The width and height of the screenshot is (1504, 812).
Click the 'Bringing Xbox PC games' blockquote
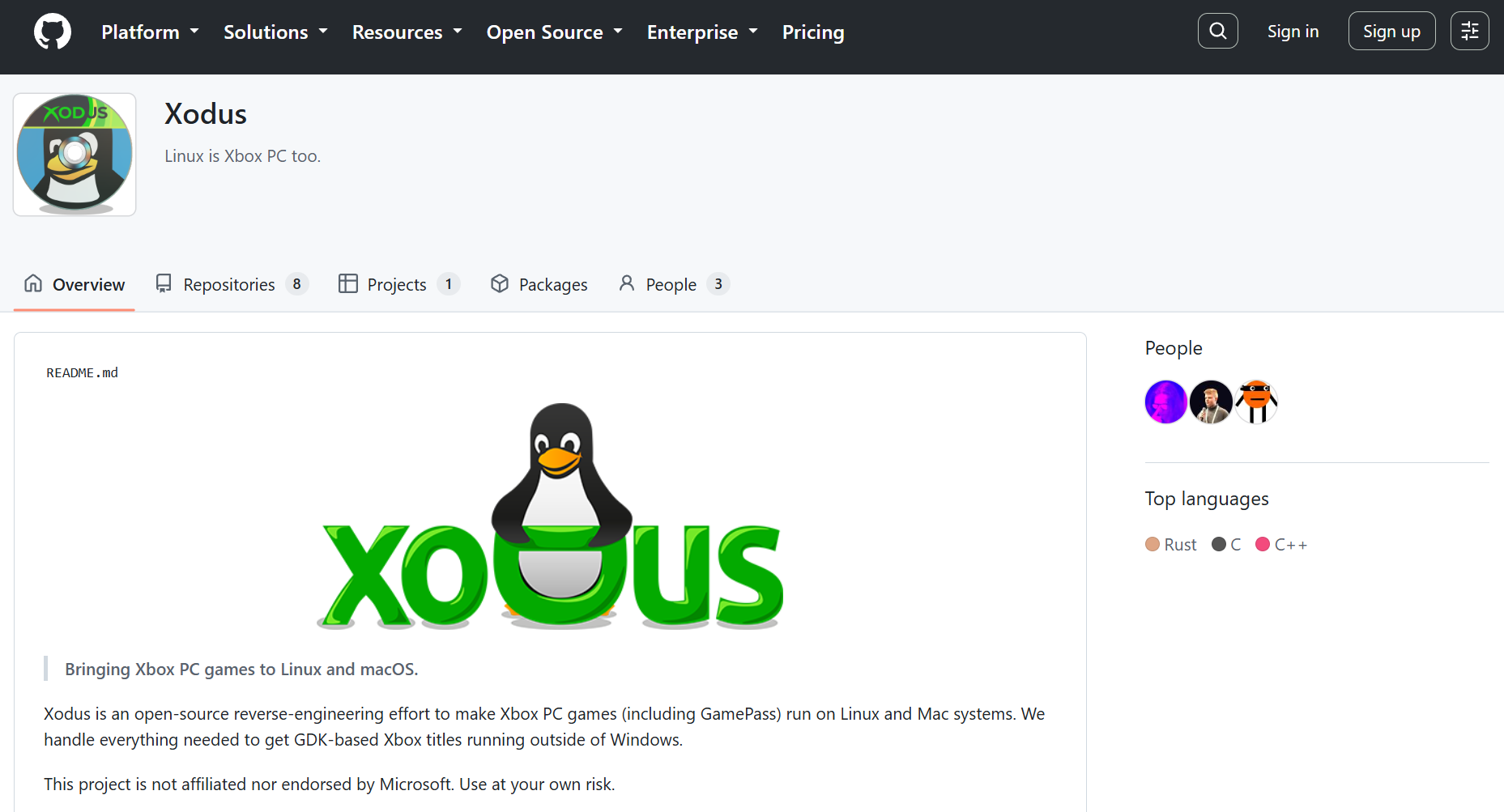pyautogui.click(x=241, y=670)
